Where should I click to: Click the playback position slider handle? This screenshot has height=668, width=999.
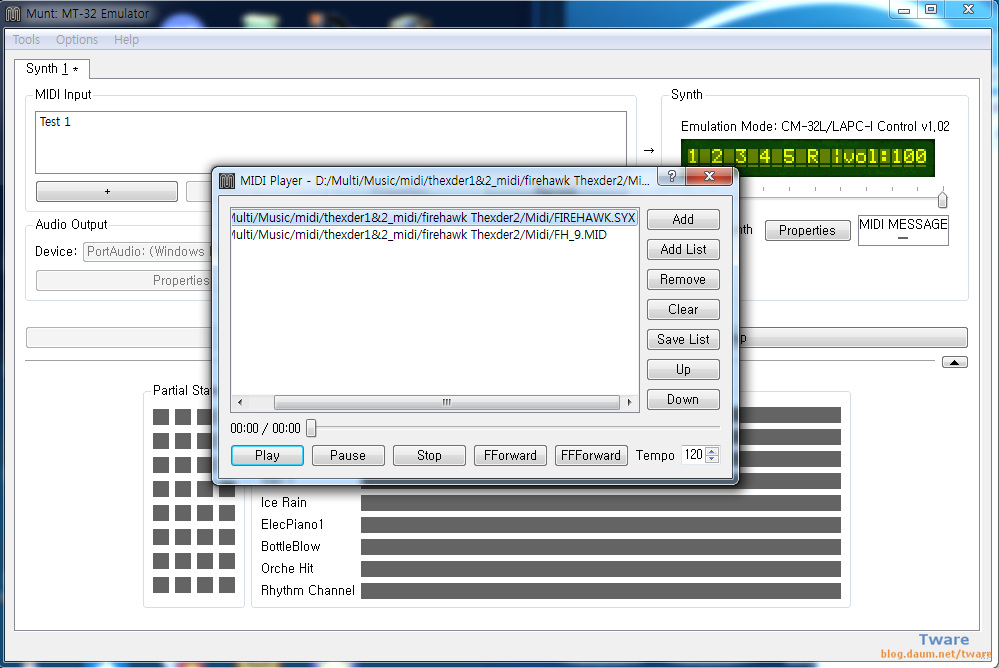(311, 428)
